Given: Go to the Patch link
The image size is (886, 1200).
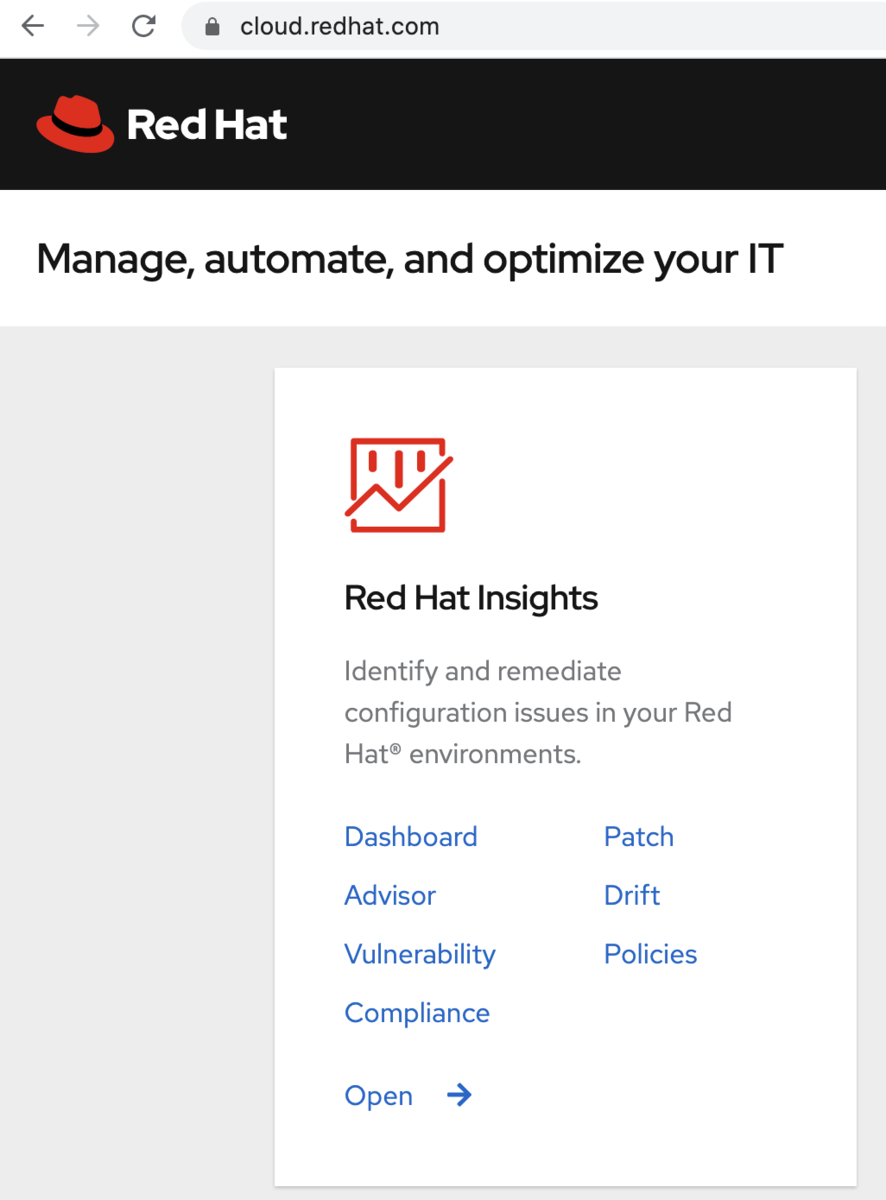Looking at the screenshot, I should (639, 837).
